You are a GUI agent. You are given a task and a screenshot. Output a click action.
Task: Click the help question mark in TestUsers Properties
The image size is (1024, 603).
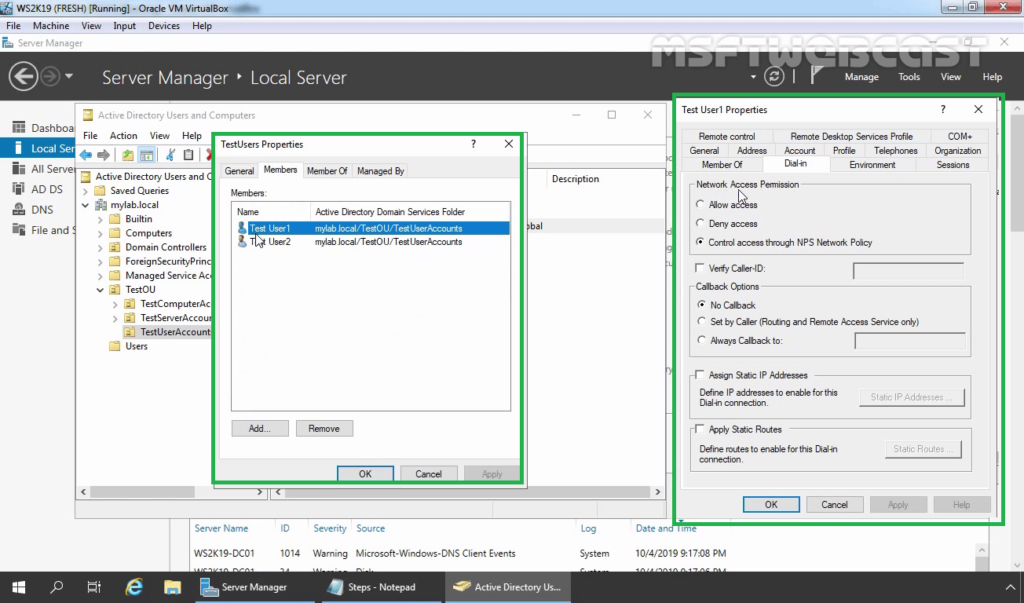click(x=473, y=144)
